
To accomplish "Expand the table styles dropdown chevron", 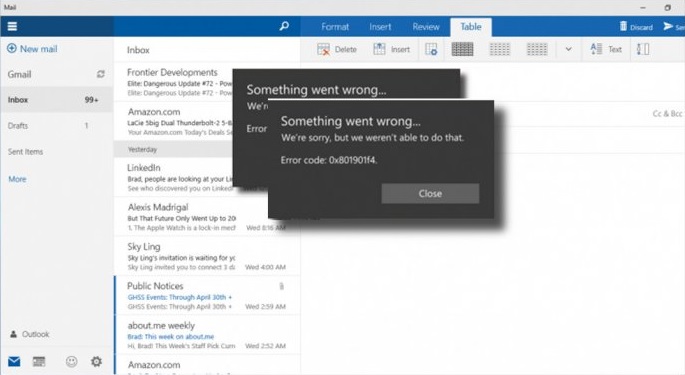I will click(x=568, y=49).
